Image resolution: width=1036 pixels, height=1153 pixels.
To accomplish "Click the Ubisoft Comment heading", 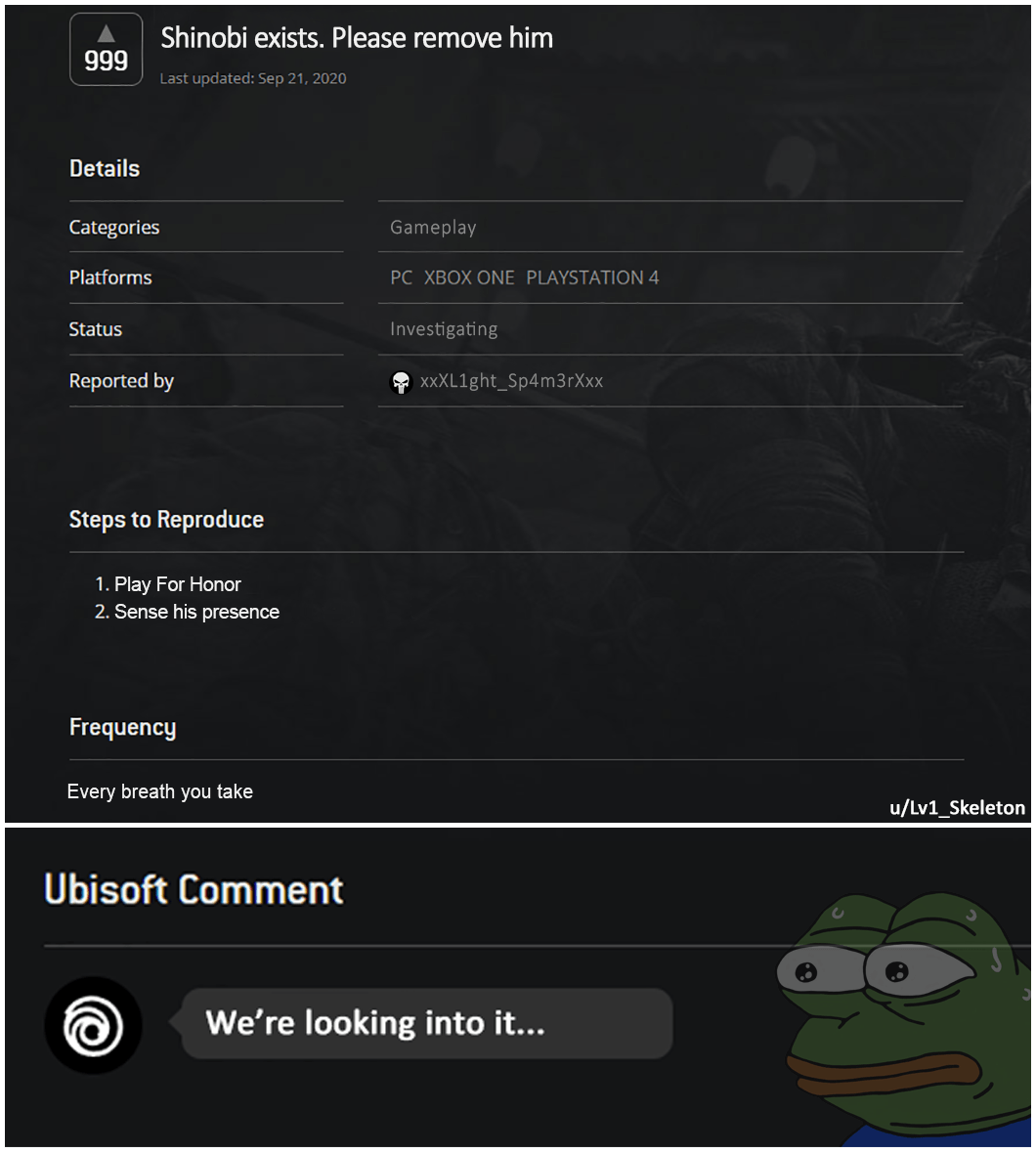I will (x=194, y=889).
